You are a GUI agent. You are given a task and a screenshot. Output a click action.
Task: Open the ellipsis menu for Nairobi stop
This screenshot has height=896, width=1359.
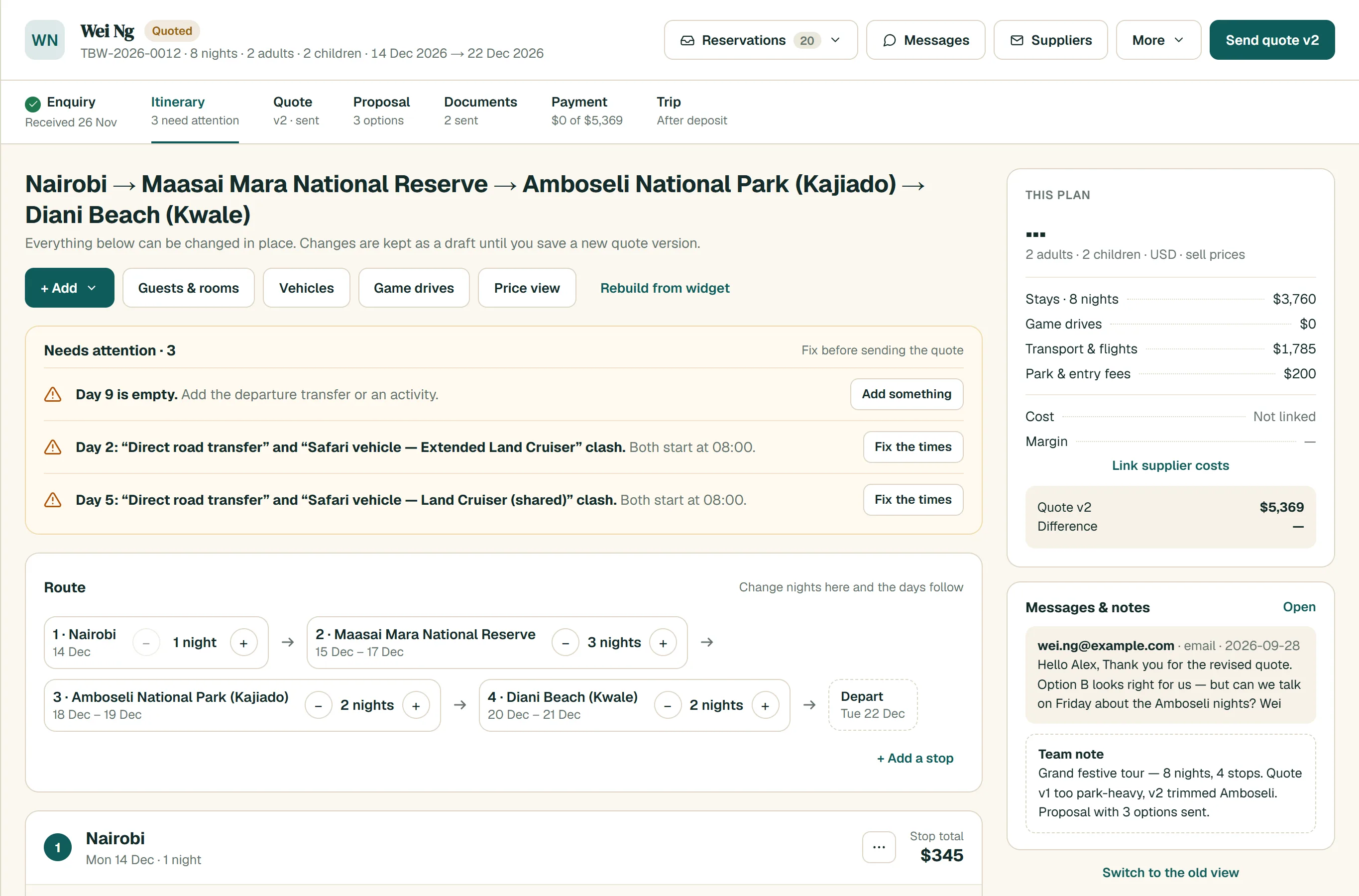[879, 847]
